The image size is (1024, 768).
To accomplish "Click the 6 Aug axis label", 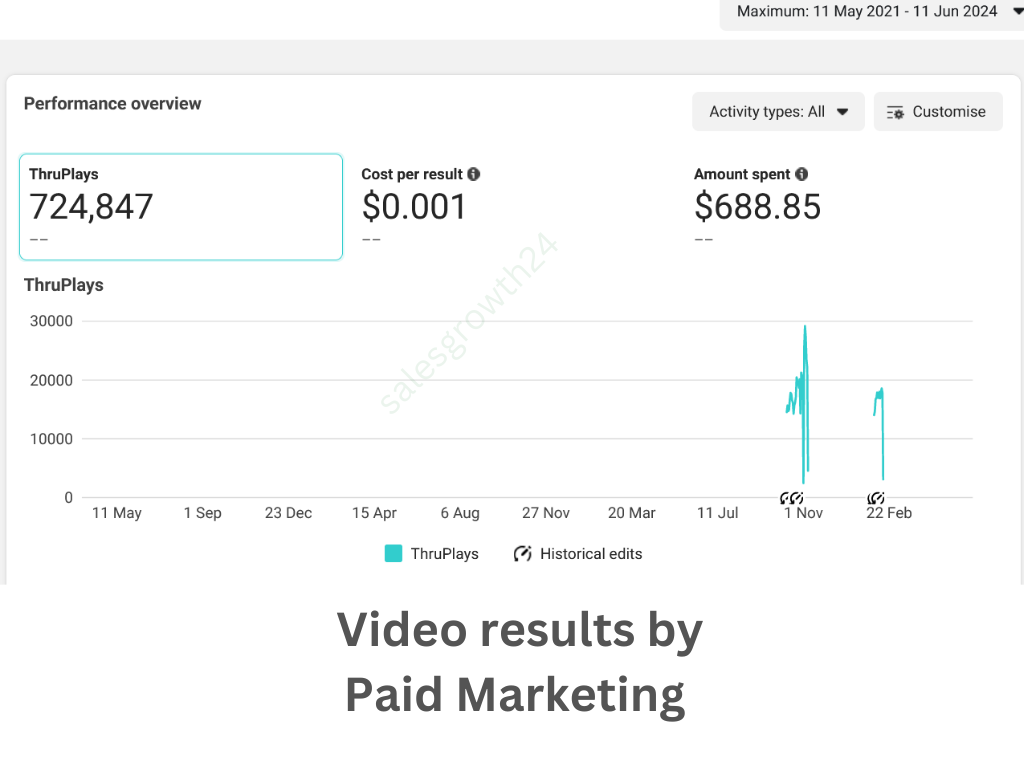I will pos(460,513).
